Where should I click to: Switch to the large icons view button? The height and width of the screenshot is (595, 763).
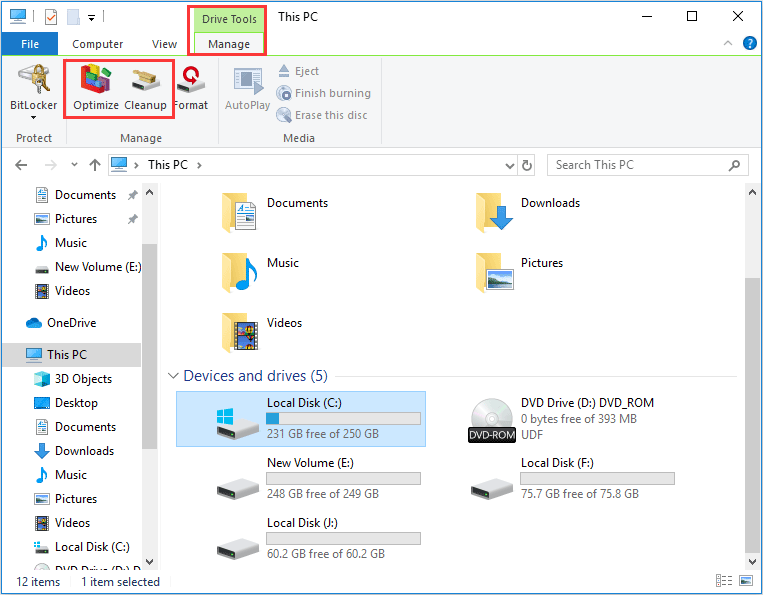tap(746, 580)
